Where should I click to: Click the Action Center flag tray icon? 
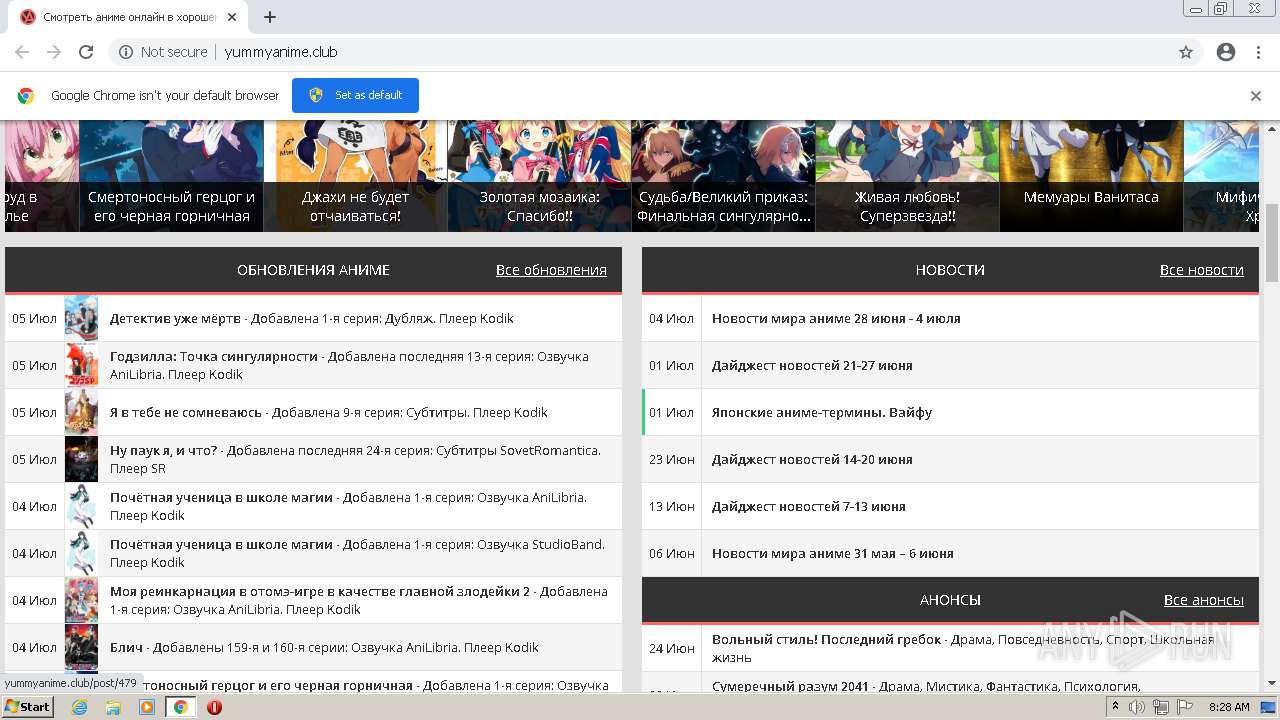click(x=1184, y=707)
